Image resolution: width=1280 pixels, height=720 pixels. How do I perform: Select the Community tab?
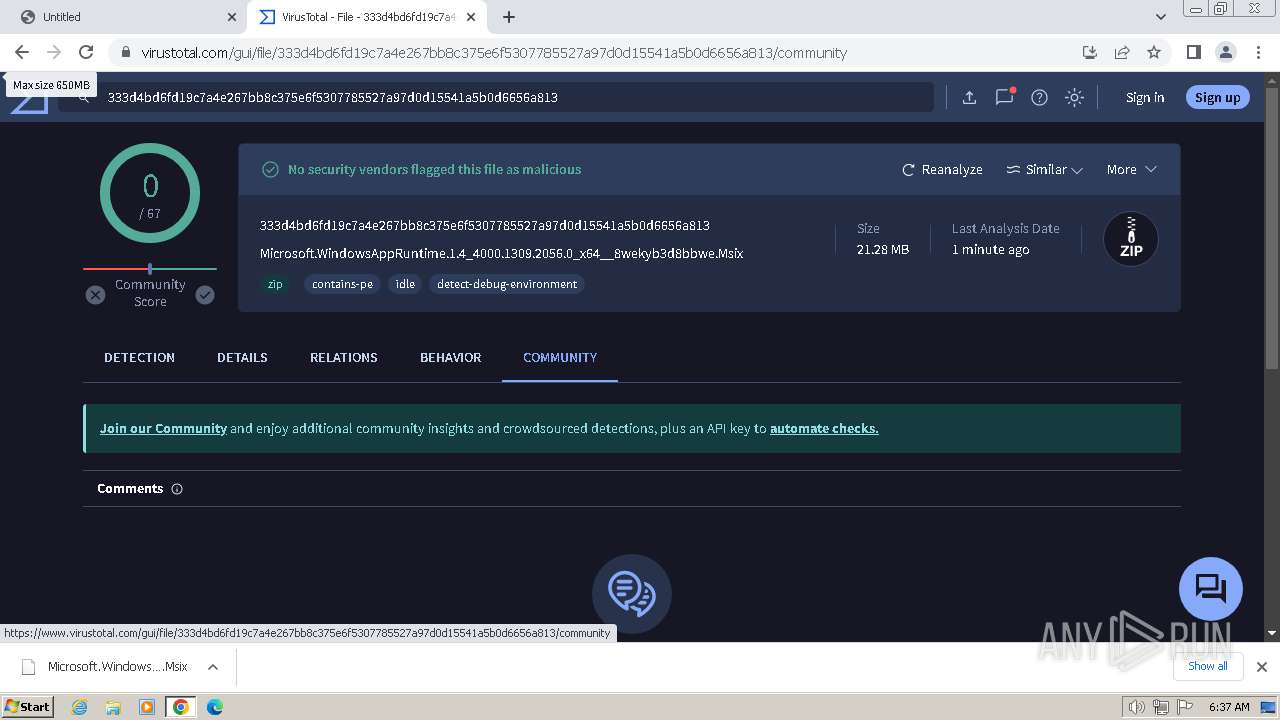coord(560,358)
